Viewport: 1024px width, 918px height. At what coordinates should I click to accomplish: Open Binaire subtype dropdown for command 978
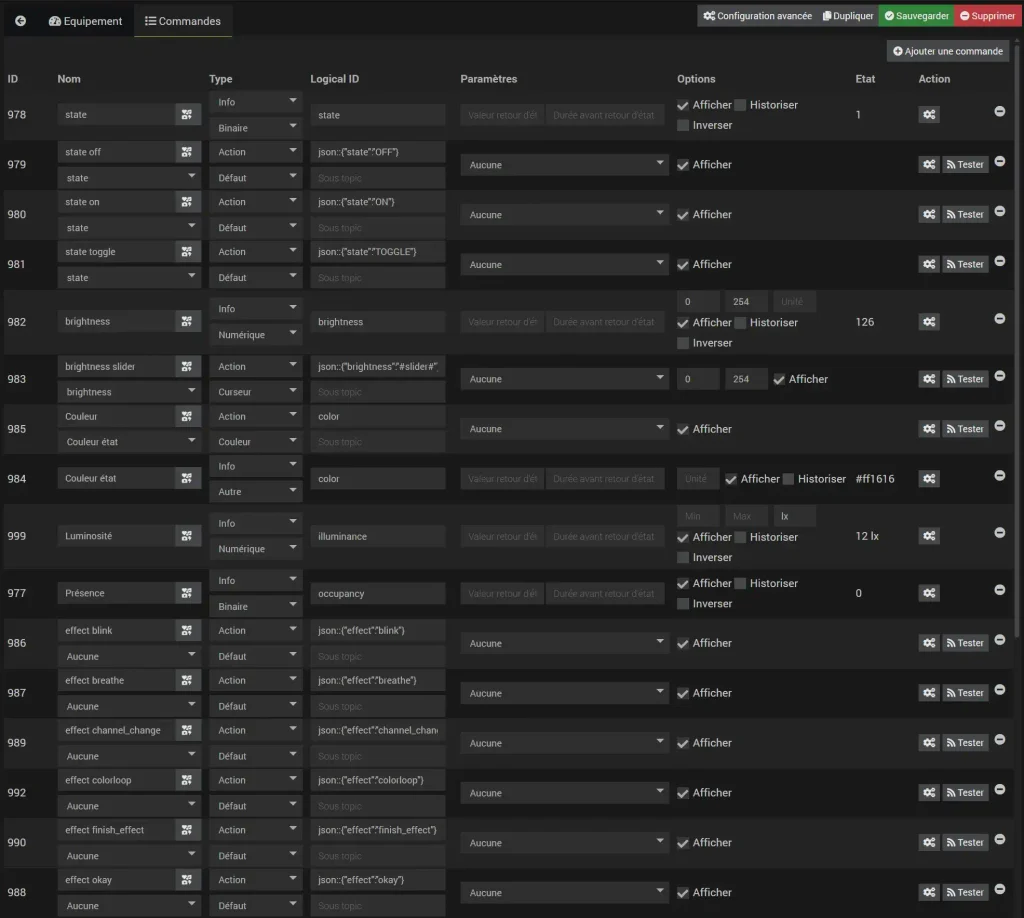point(256,128)
